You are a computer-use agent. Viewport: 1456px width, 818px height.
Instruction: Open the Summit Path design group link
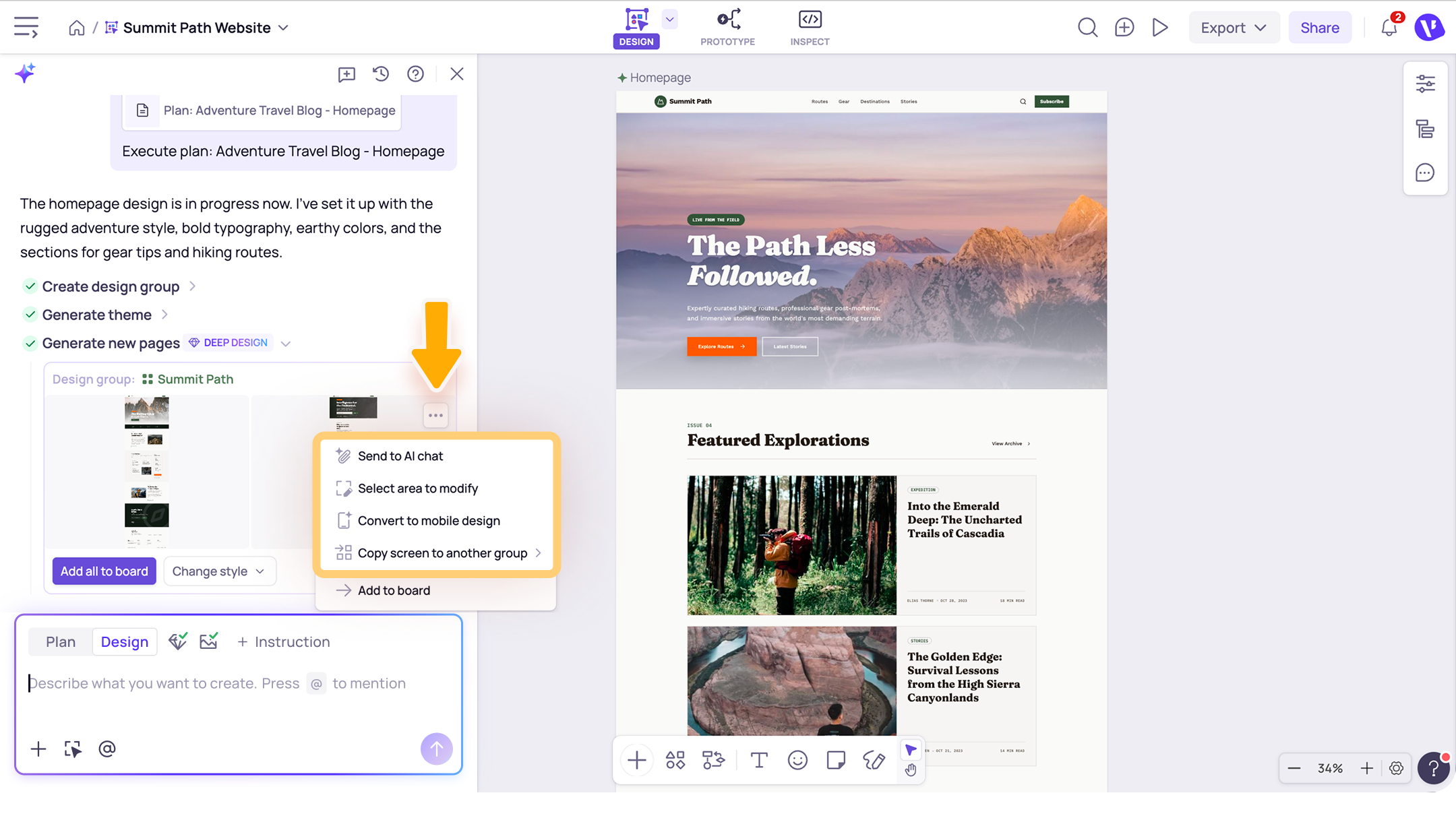click(x=188, y=379)
